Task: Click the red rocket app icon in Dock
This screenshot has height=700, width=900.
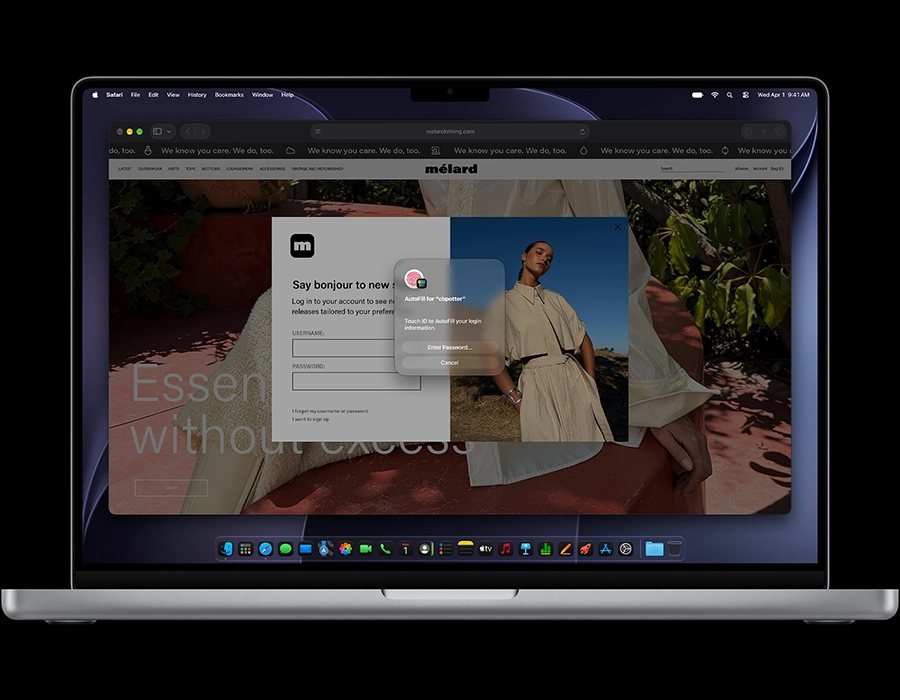Action: point(585,549)
